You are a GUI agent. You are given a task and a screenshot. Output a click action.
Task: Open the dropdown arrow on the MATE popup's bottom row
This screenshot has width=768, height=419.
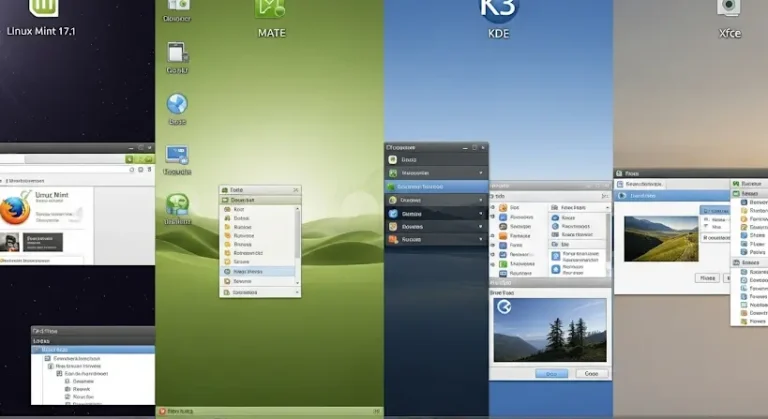tap(297, 293)
